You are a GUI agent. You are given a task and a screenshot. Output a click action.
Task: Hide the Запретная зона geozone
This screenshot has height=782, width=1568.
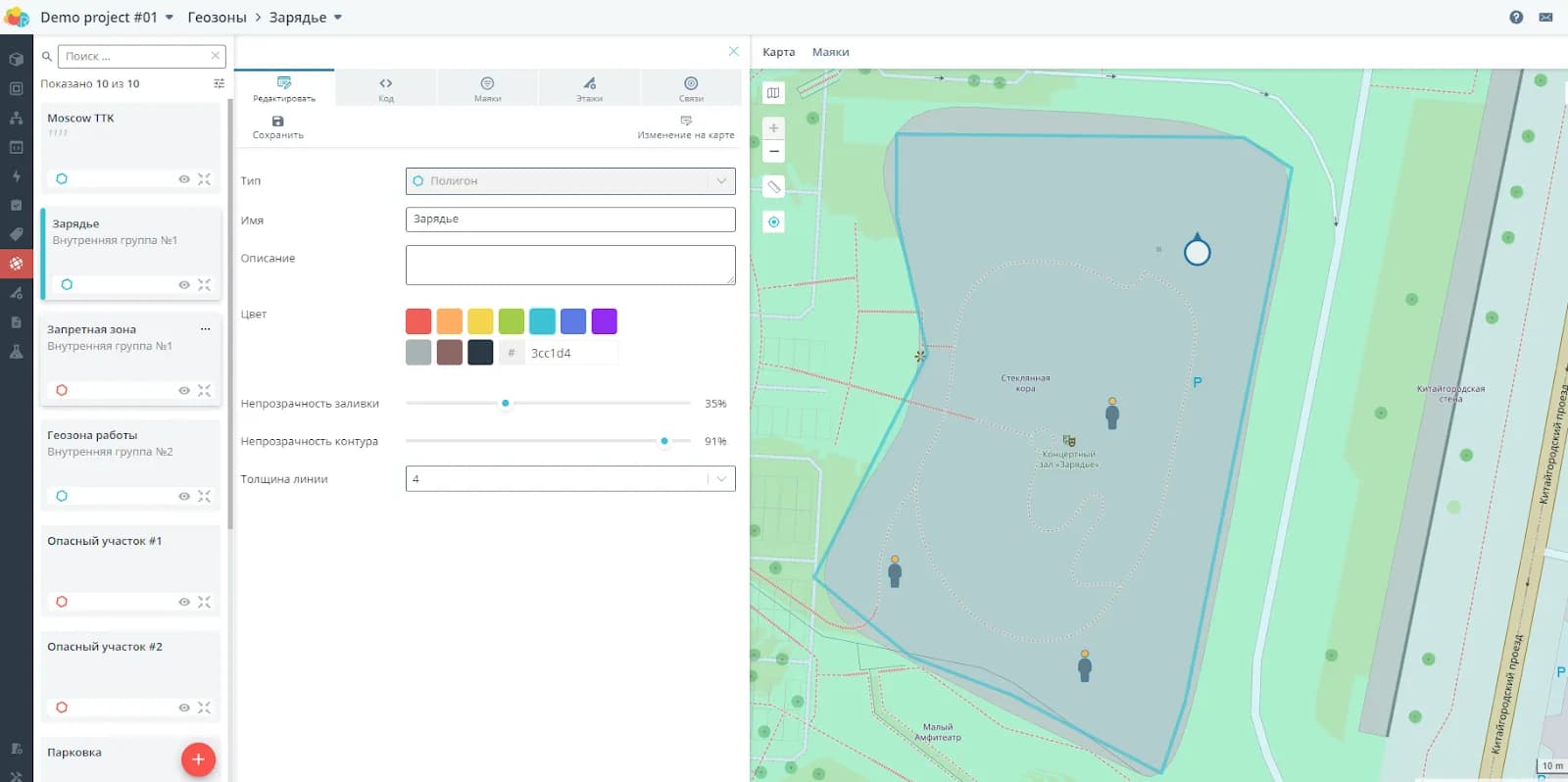(184, 391)
